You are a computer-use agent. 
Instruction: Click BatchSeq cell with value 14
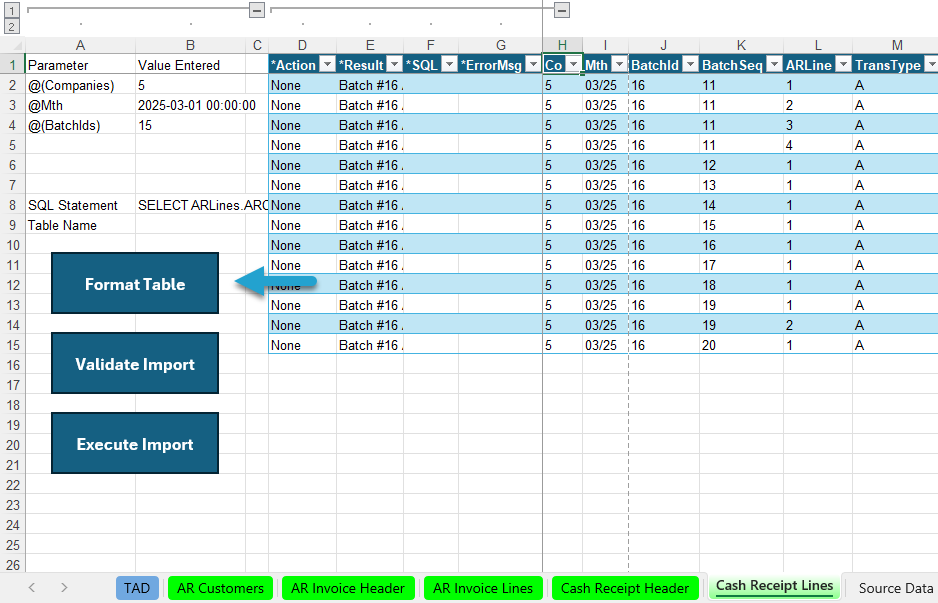741,205
